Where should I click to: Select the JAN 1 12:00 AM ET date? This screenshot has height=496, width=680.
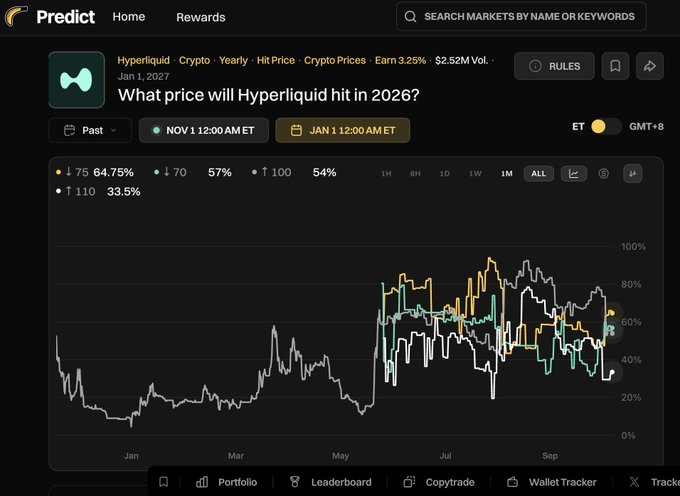(343, 130)
